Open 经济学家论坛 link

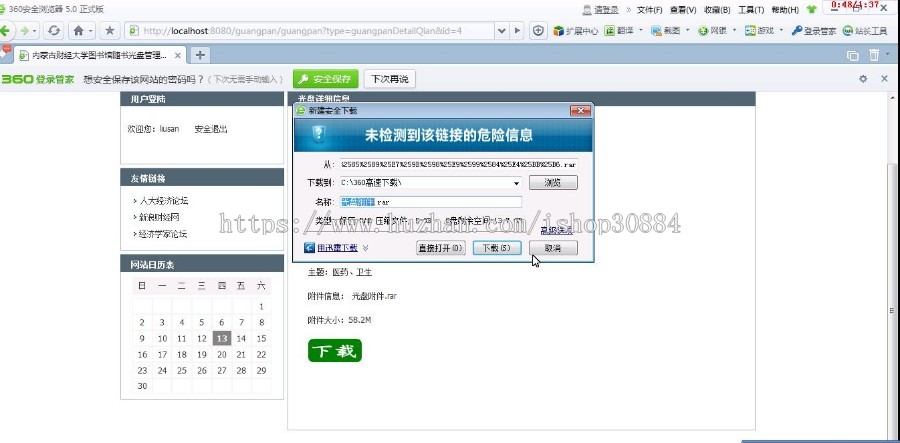coord(163,234)
